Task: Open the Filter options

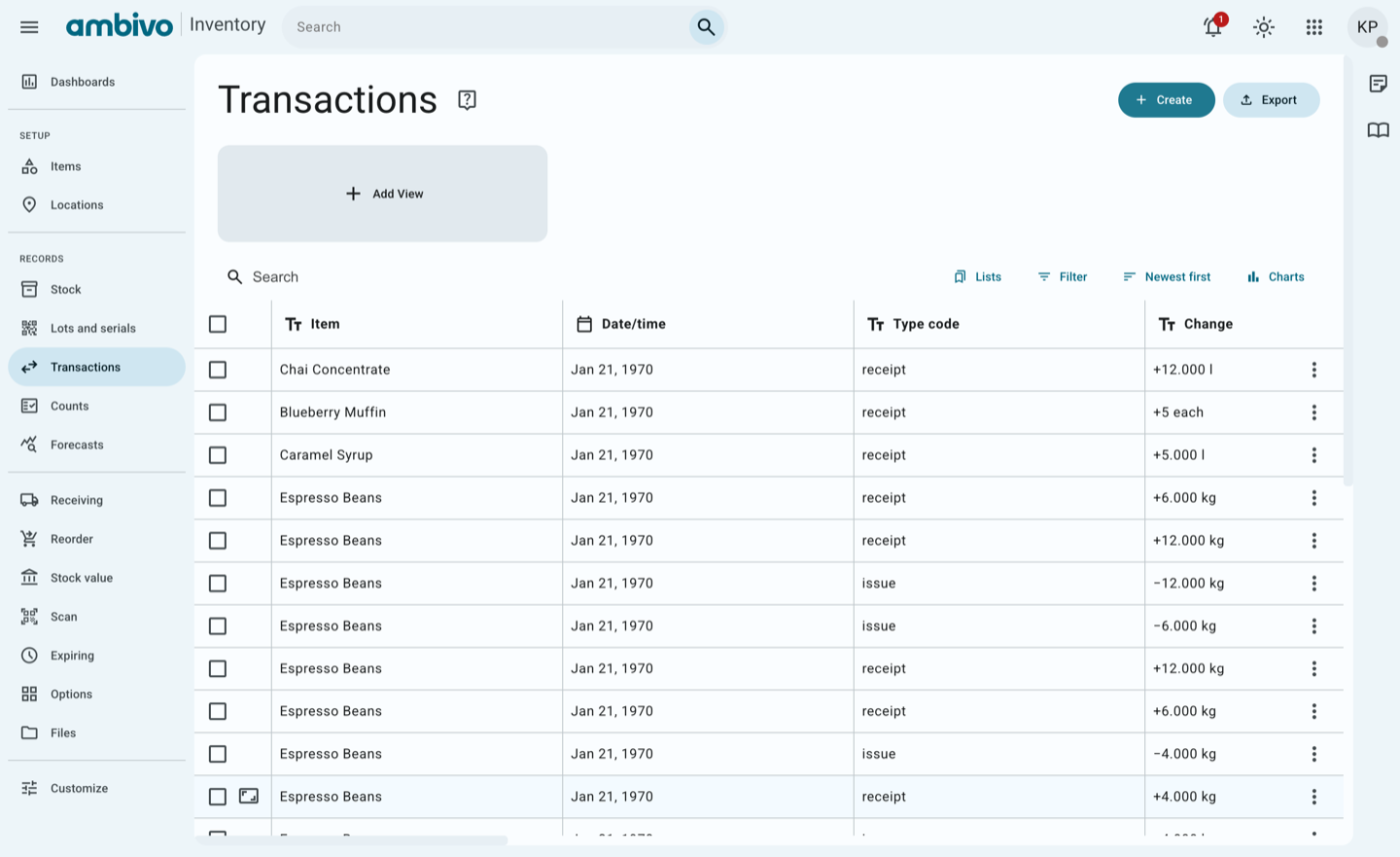Action: (1063, 277)
